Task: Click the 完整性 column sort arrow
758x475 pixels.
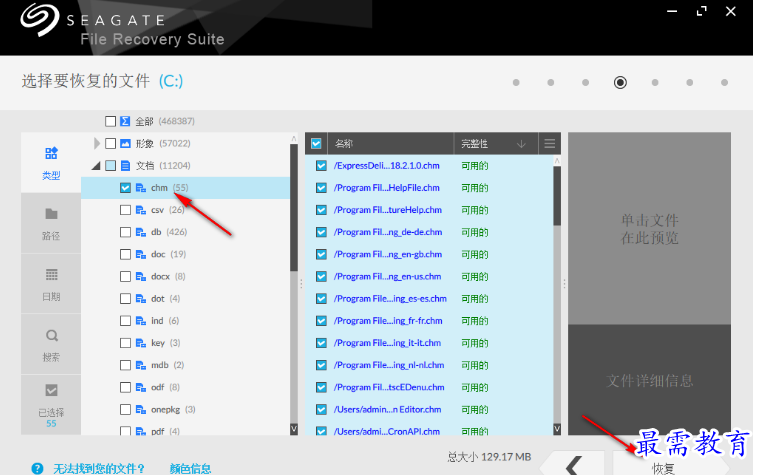Action: (521, 144)
